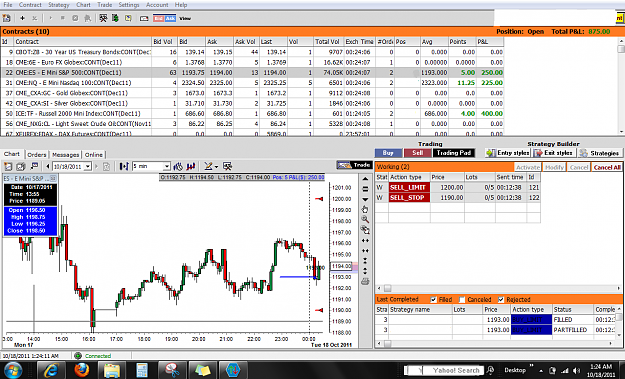Click the Trade button above chart
625x379 pixels.
pos(354,165)
